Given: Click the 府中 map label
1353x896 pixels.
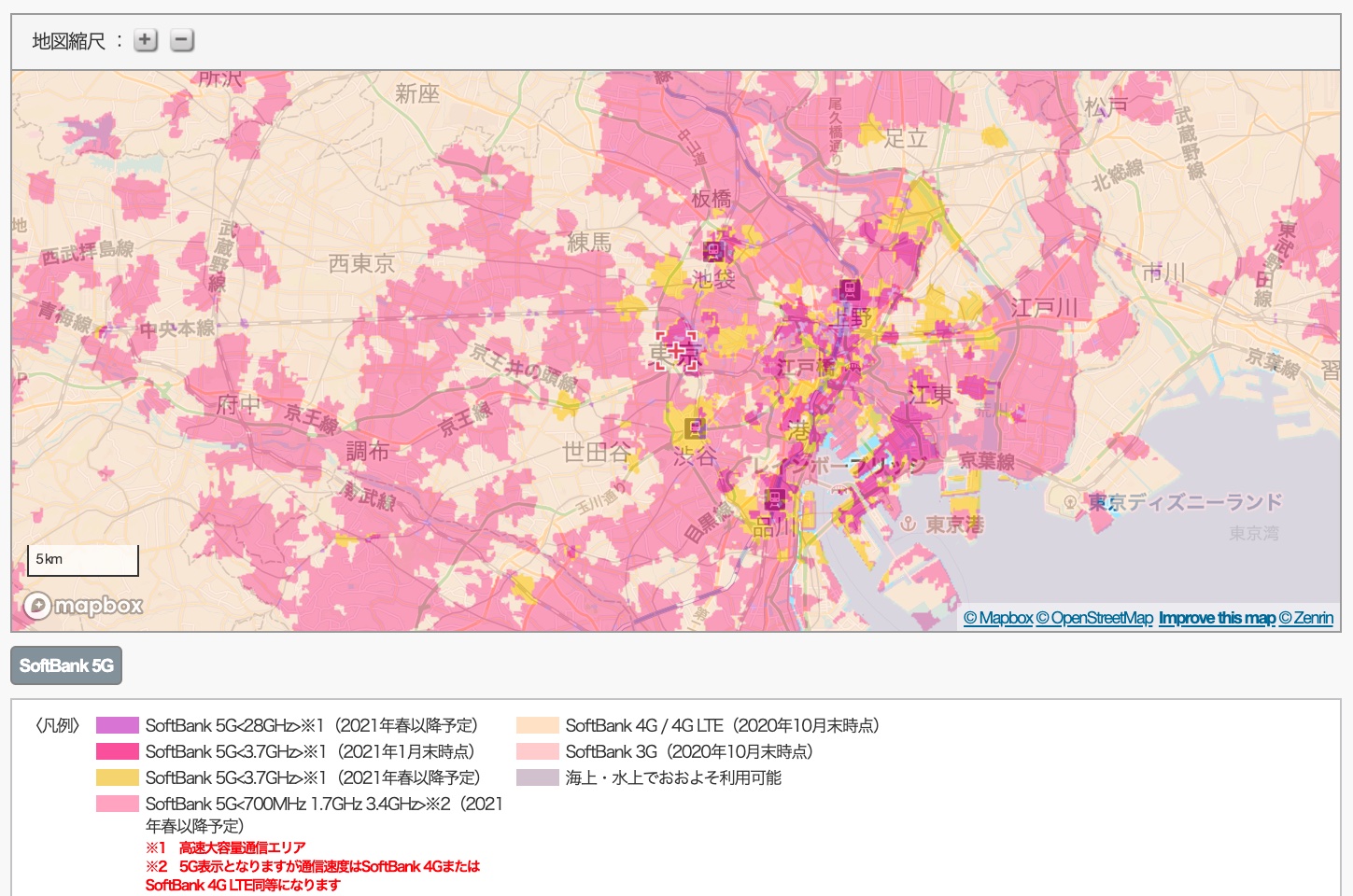Looking at the screenshot, I should point(238,404).
